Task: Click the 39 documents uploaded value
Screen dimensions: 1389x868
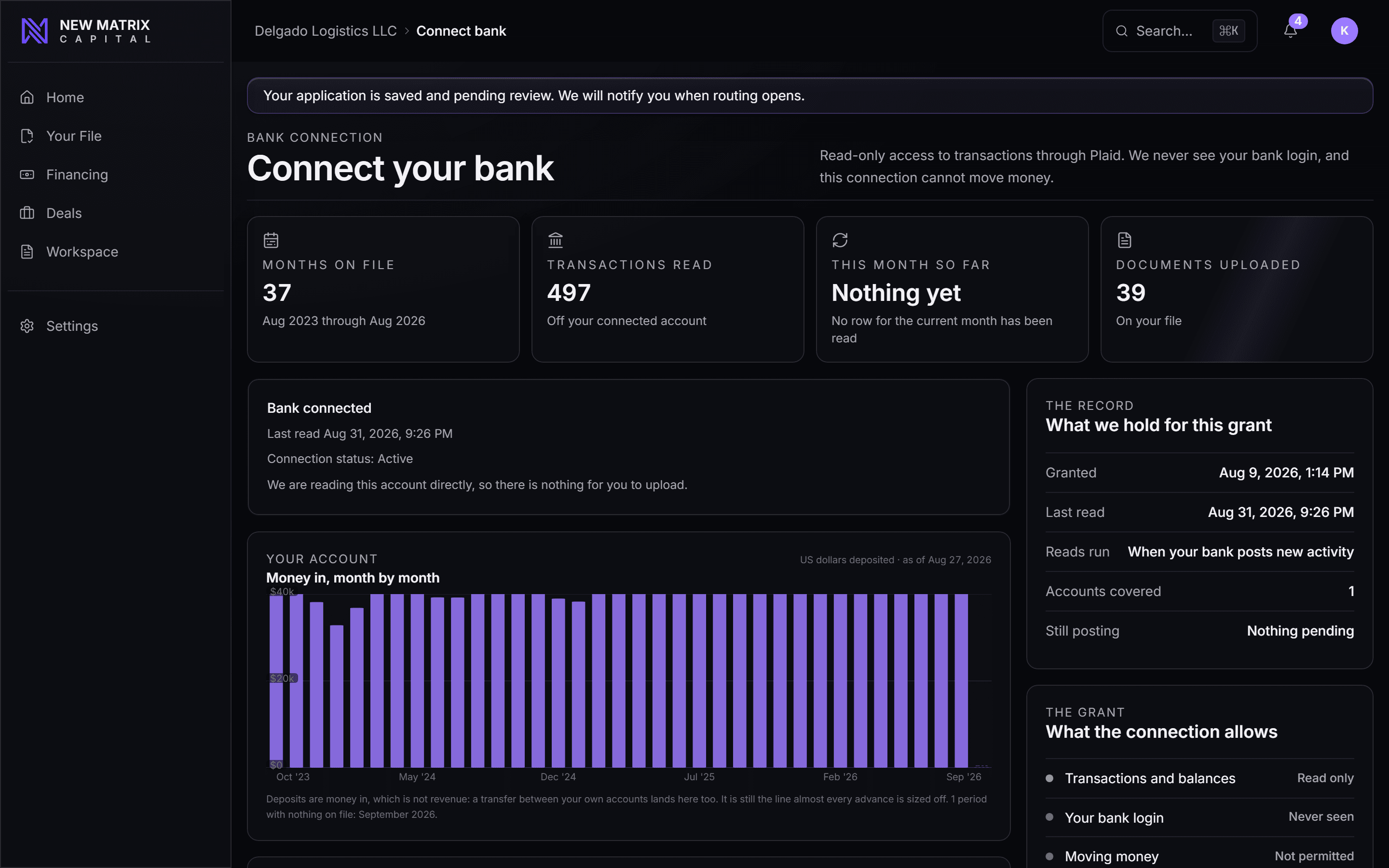Action: (x=1130, y=293)
